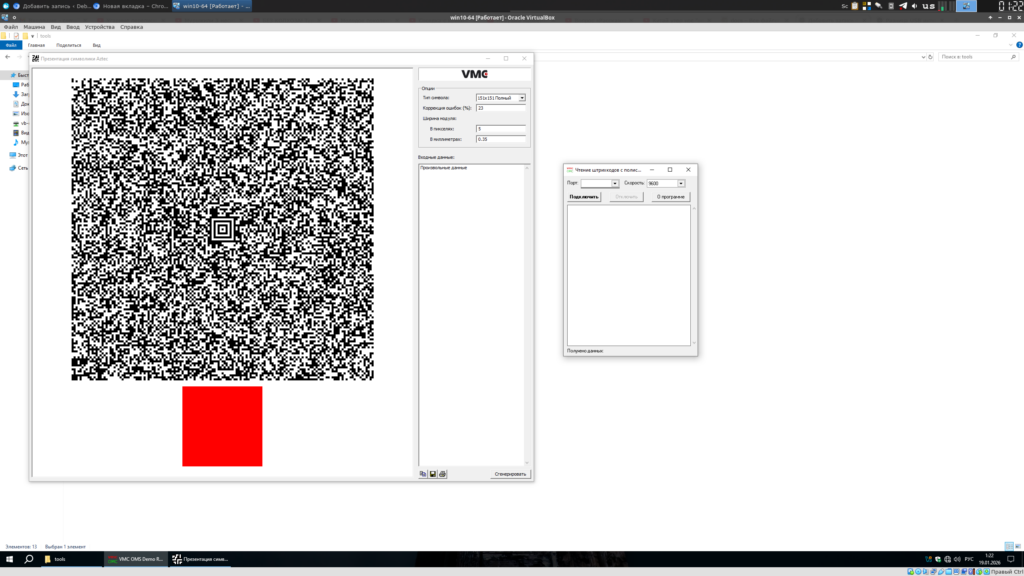Image resolution: width=1024 pixels, height=576 pixels.
Task: Click the 'О программе' button
Action: click(x=671, y=197)
